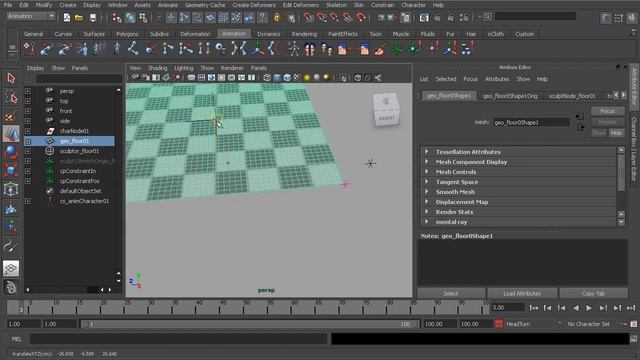The width and height of the screenshot is (640, 360).
Task: Open the geo_floor0Shape1Orig tab
Action: pyautogui.click(x=510, y=96)
